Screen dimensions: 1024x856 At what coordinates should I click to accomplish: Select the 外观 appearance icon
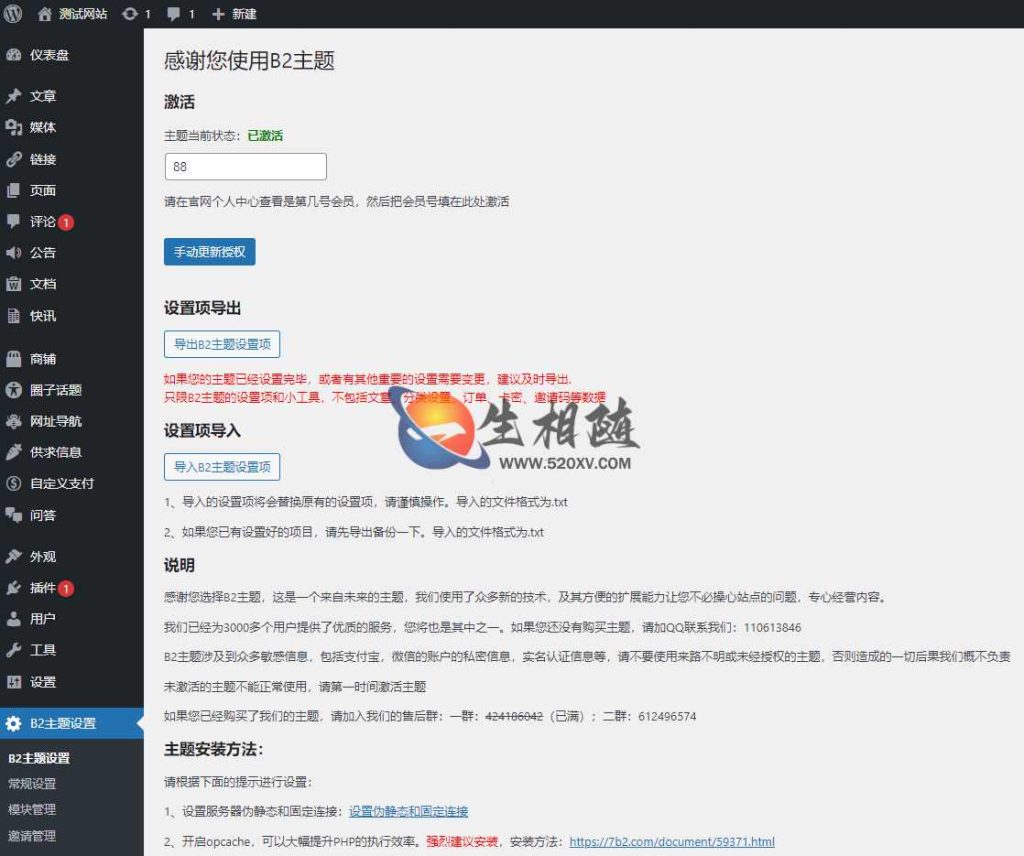point(15,556)
